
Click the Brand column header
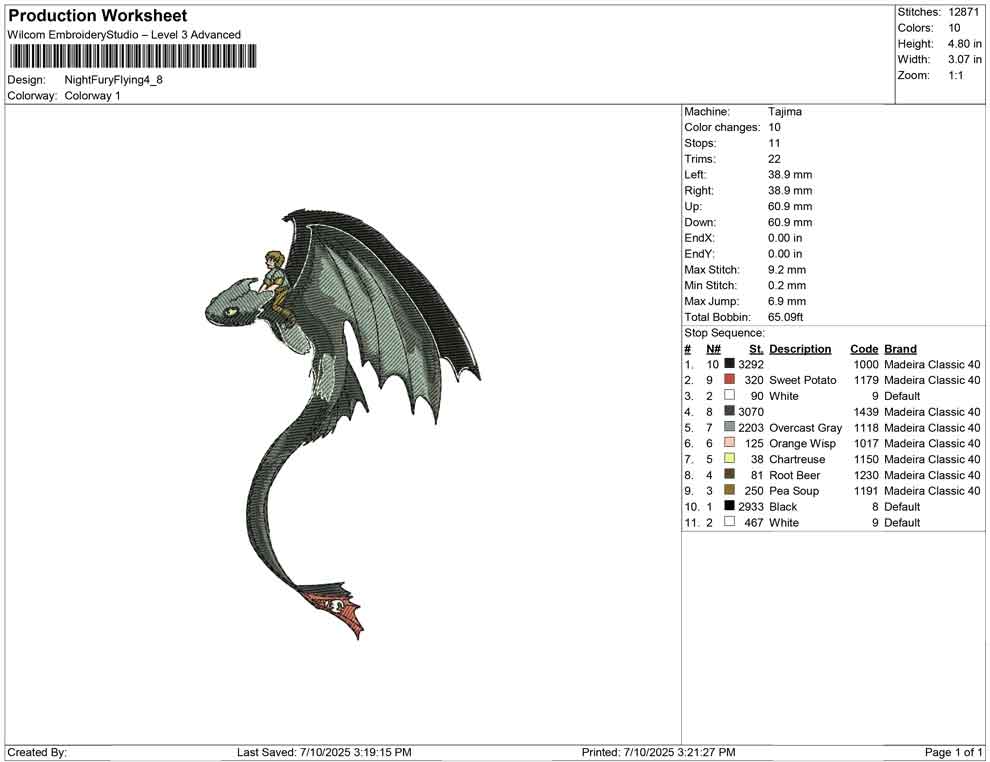tap(900, 349)
